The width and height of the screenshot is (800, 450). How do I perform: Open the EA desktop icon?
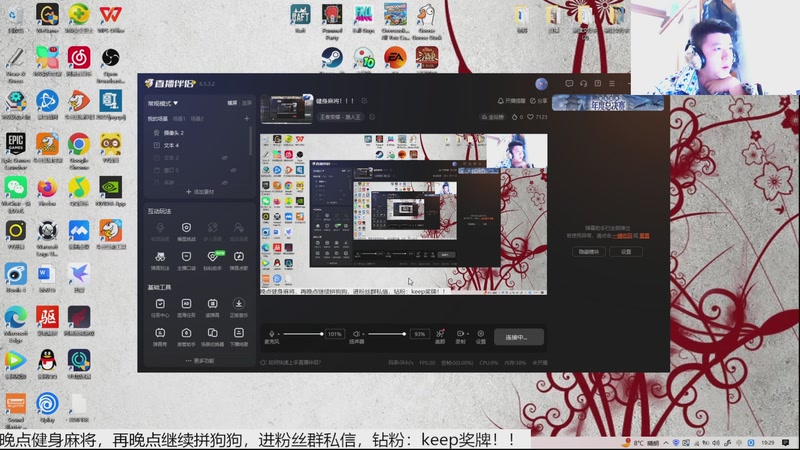[x=395, y=57]
